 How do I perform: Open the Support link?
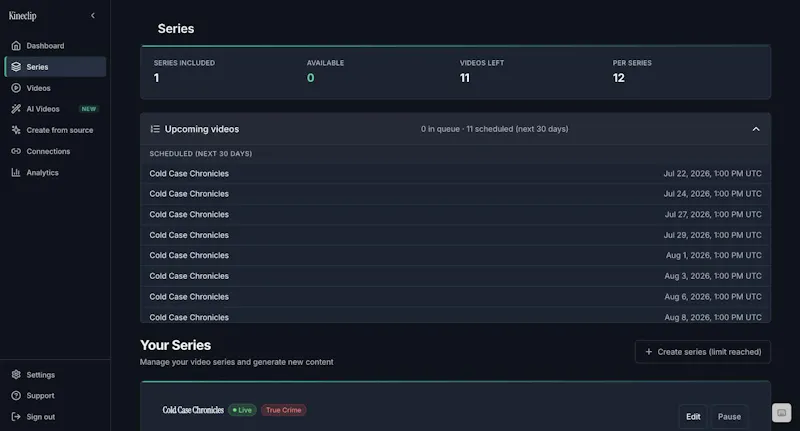point(56,395)
